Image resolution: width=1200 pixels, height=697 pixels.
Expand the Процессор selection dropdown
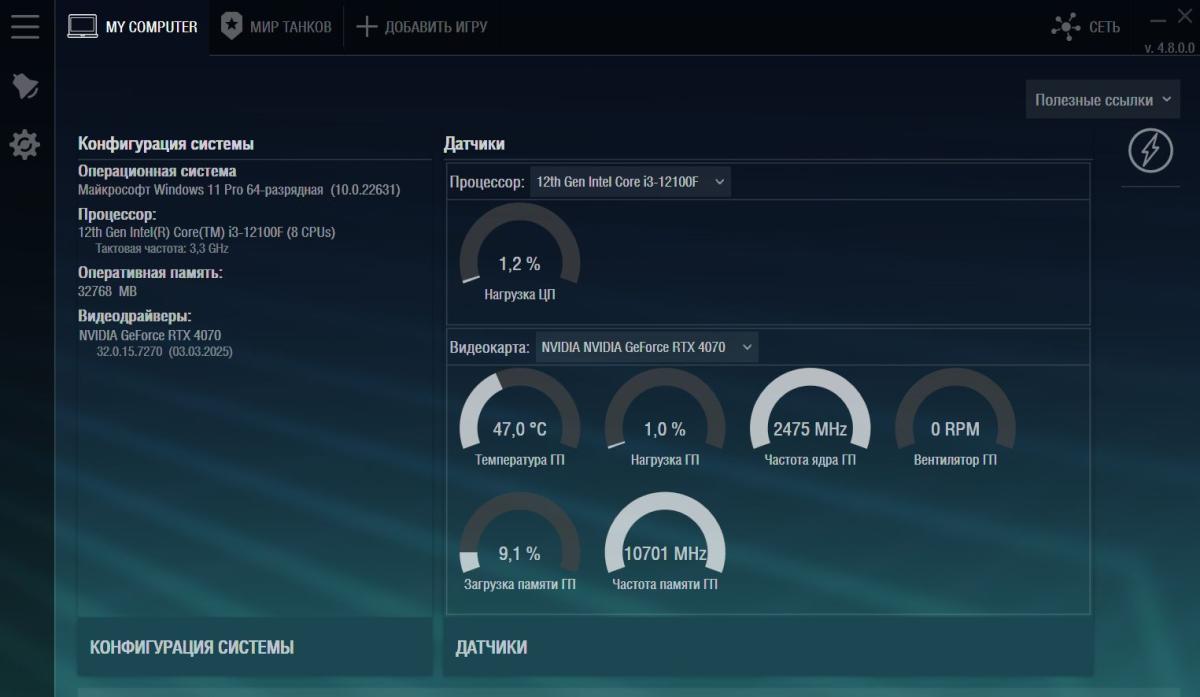pos(630,182)
